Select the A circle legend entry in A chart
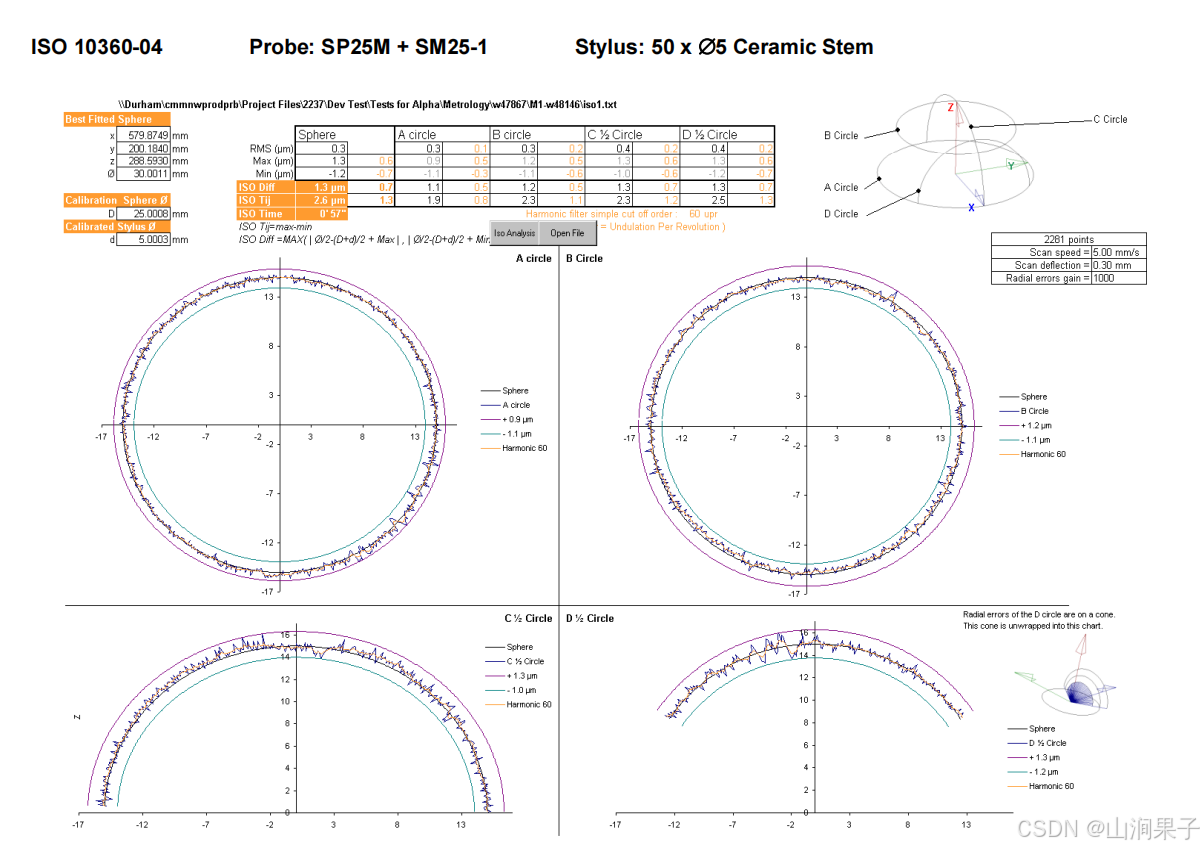Viewport: 1204px width, 848px height. tap(506, 405)
